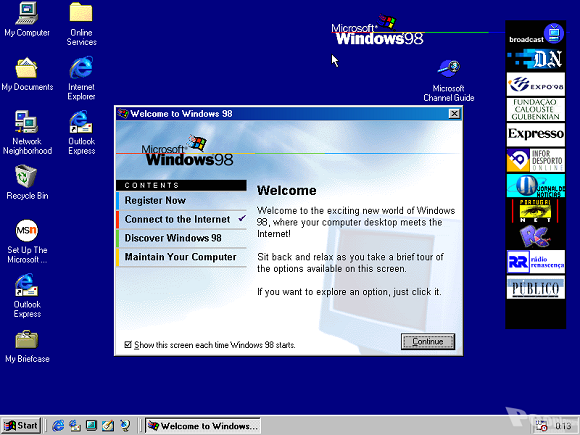Select Discover Windows 98 option

(x=181, y=238)
